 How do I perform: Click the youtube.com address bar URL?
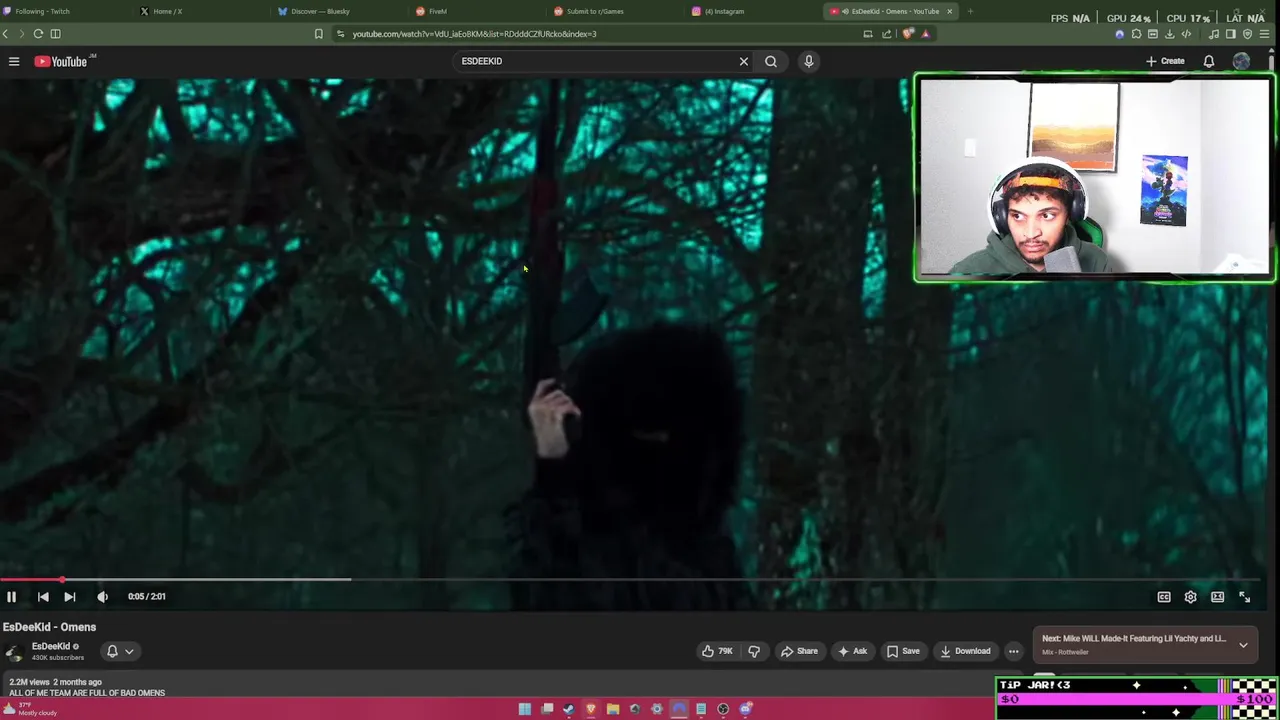tap(474, 34)
